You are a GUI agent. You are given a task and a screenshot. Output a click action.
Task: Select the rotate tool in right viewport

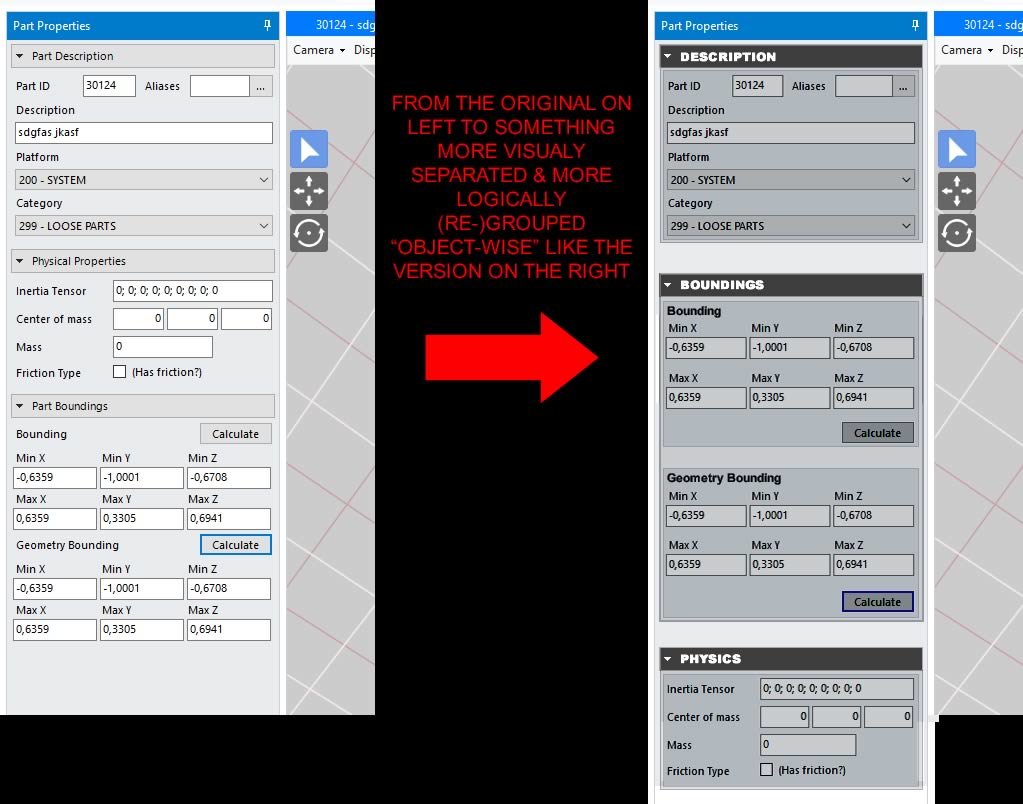pos(957,233)
